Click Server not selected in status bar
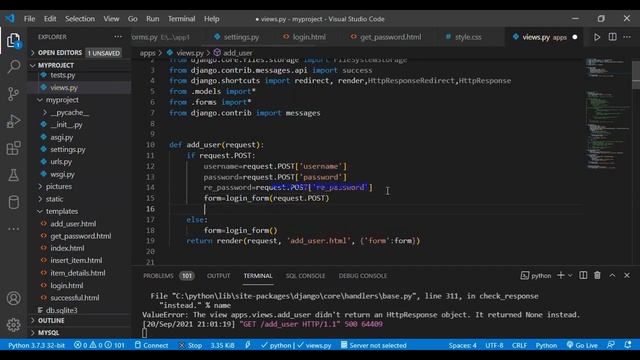Image resolution: width=640 pixels, height=360 pixels. point(373,345)
